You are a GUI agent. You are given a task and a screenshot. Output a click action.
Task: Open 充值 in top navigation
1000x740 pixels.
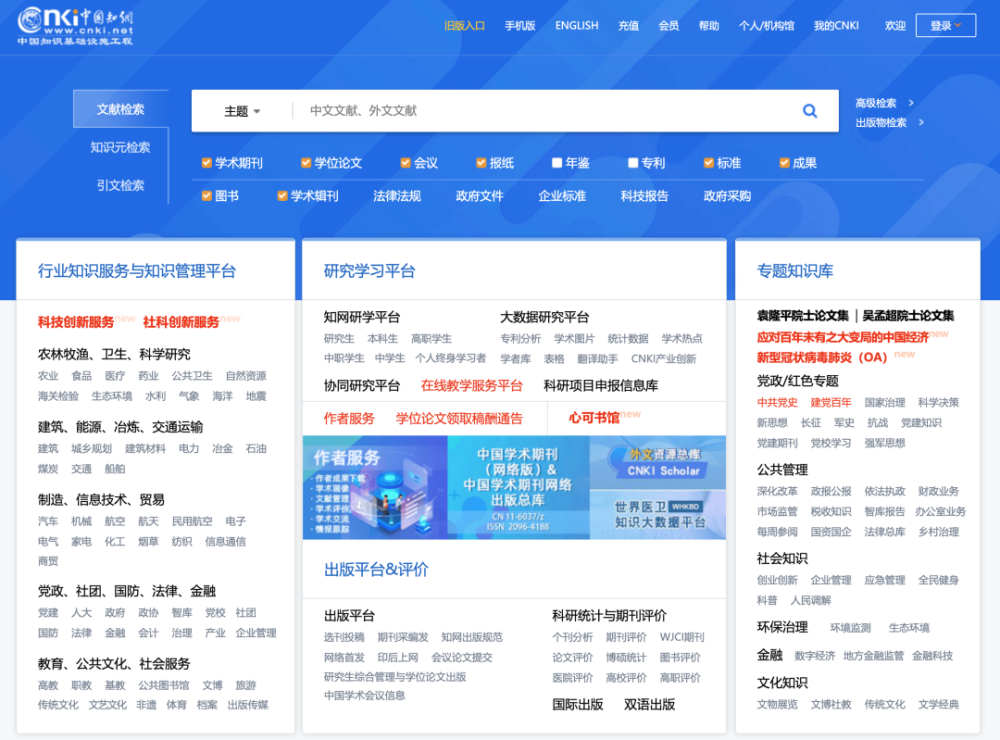point(628,26)
